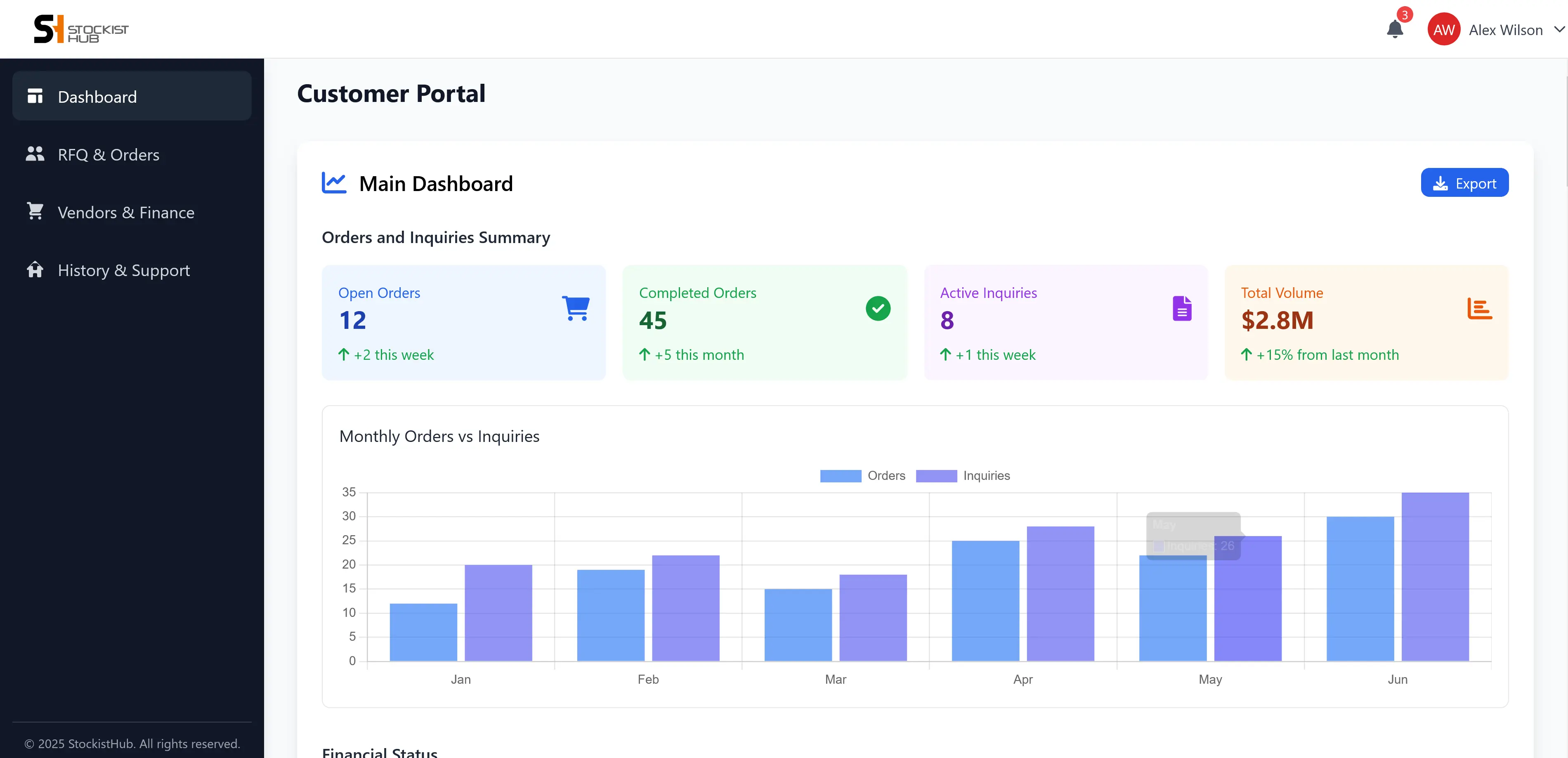Click the Completed Orders value 45

pyautogui.click(x=652, y=320)
